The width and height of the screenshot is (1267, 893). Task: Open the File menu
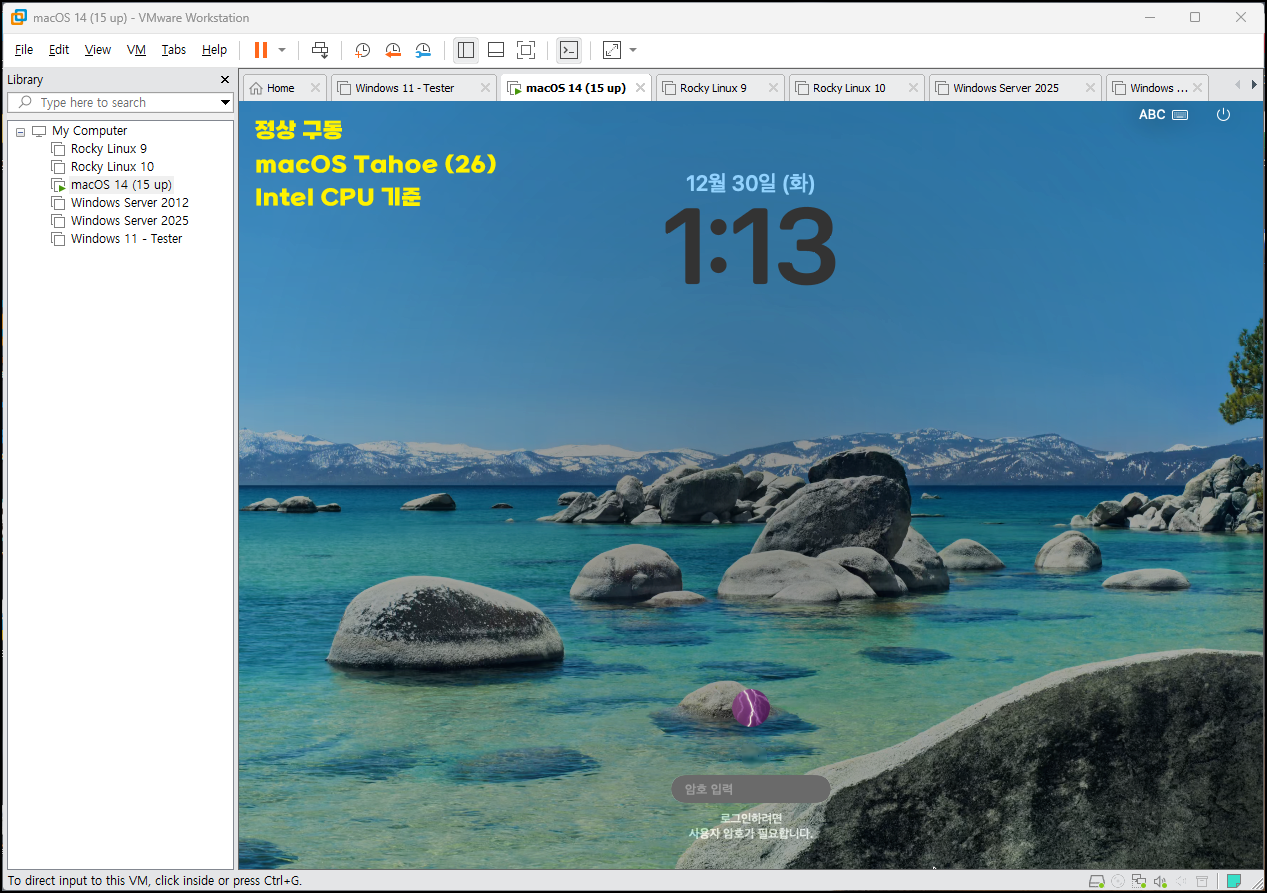point(24,50)
